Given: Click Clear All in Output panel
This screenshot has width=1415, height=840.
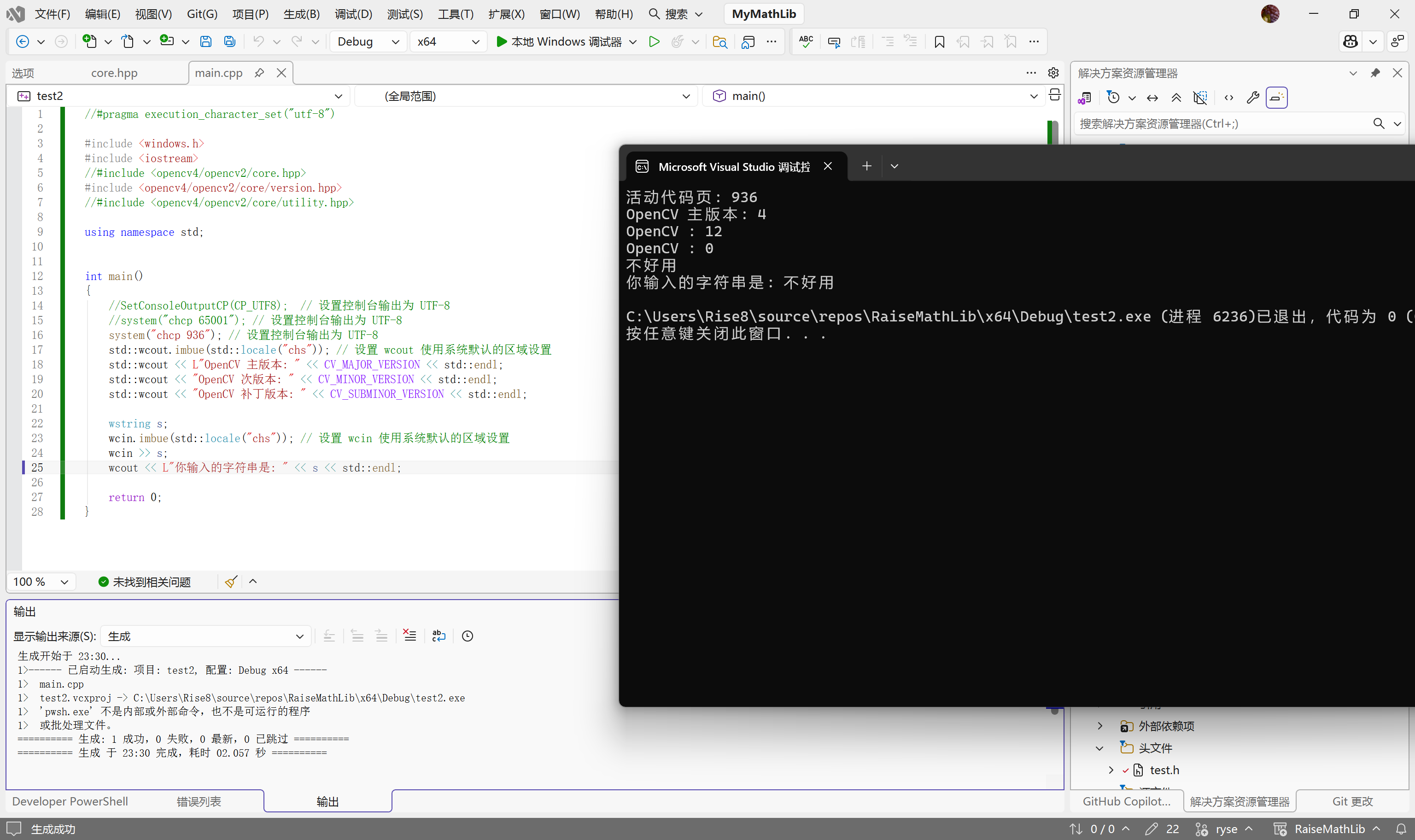Looking at the screenshot, I should point(409,636).
